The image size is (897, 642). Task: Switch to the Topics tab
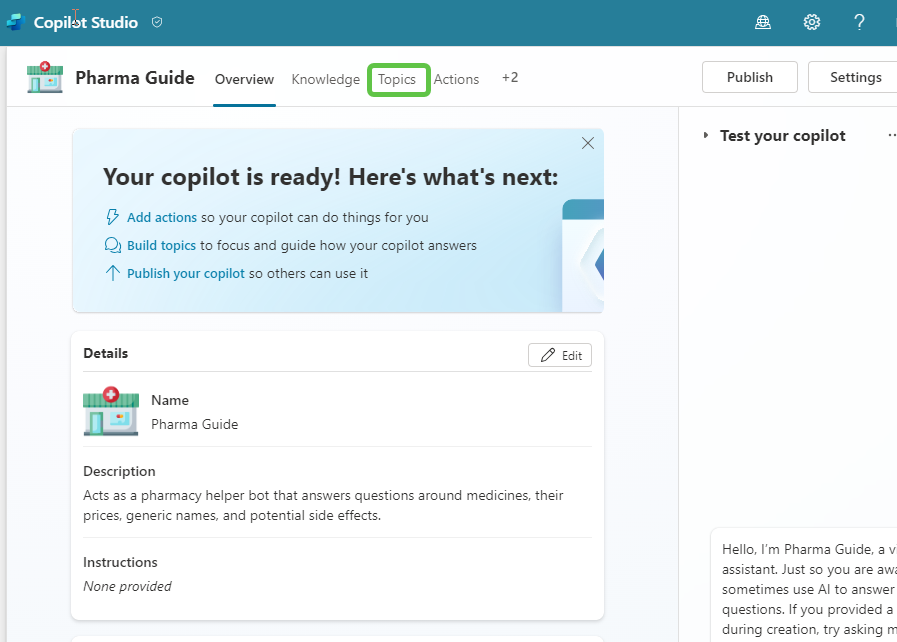397,80
